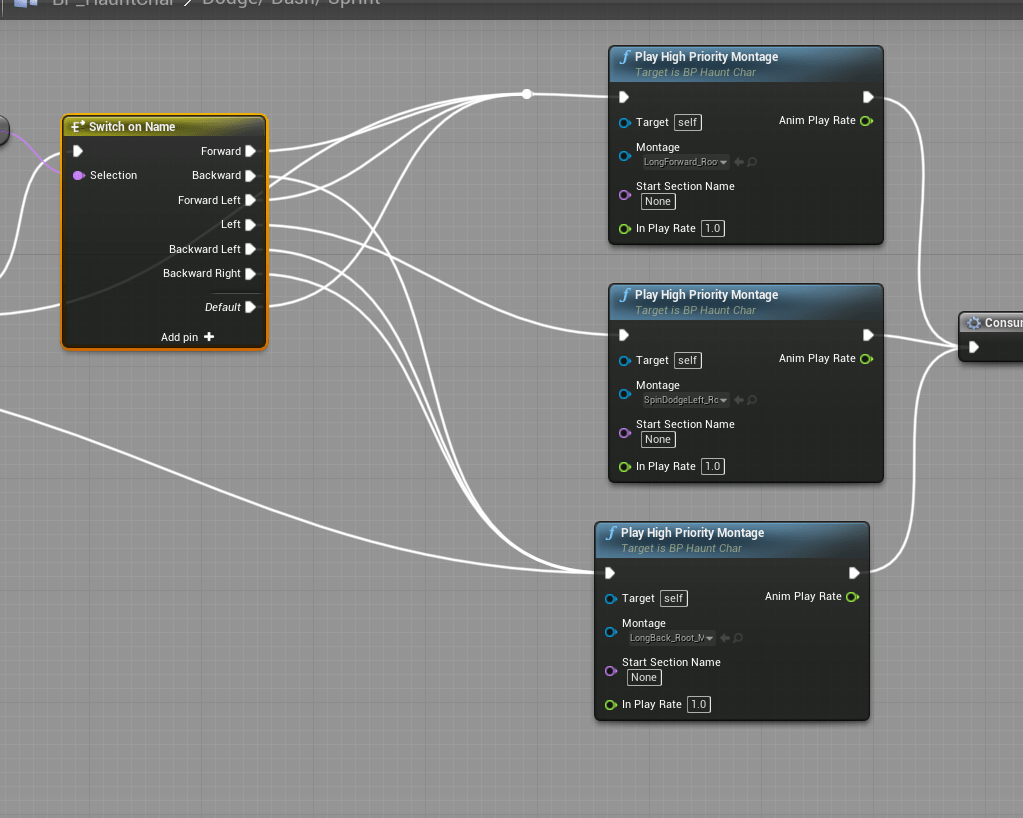This screenshot has height=818, width=1023.
Task: Open the LongBack montage asset dropdown
Action: [672, 638]
